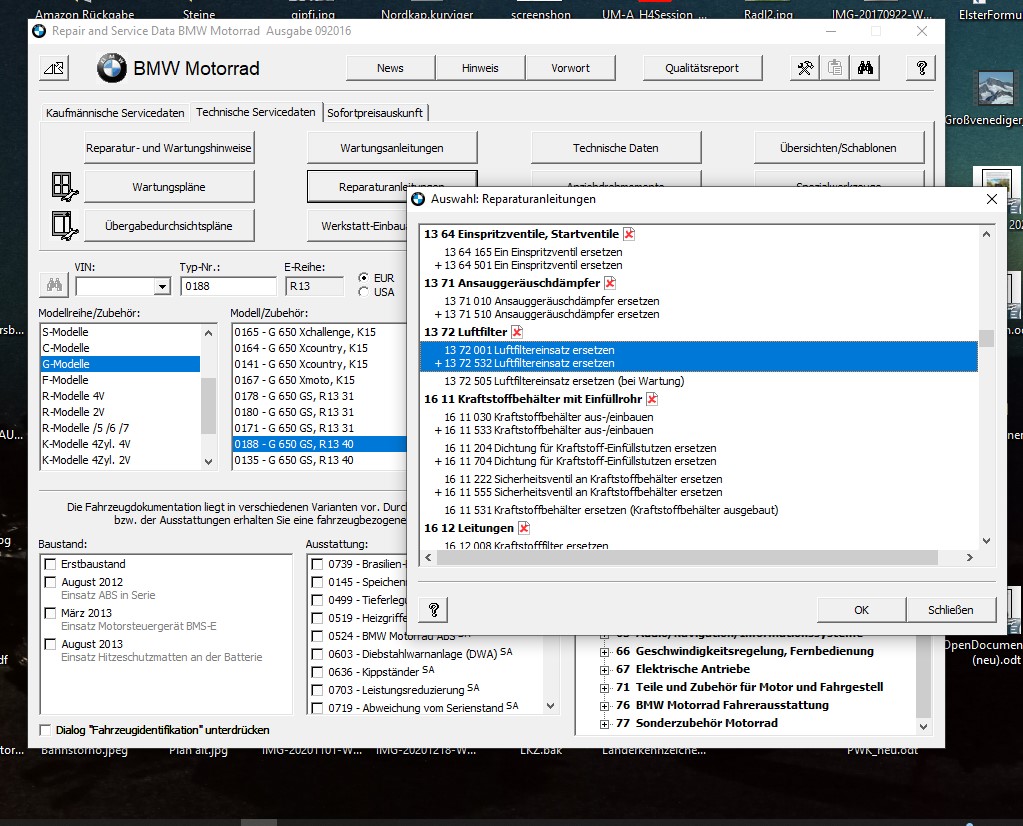Click the icon left of Wartungspläne
The height and width of the screenshot is (826, 1023).
[x=65, y=187]
